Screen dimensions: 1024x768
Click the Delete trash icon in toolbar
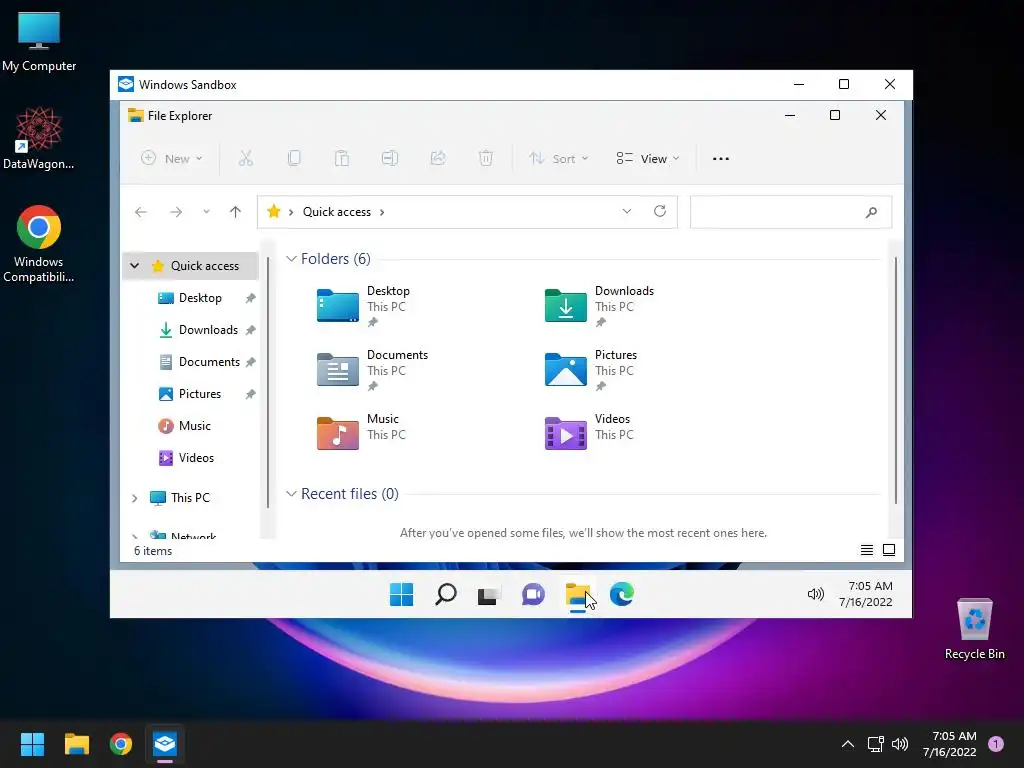pyautogui.click(x=486, y=158)
